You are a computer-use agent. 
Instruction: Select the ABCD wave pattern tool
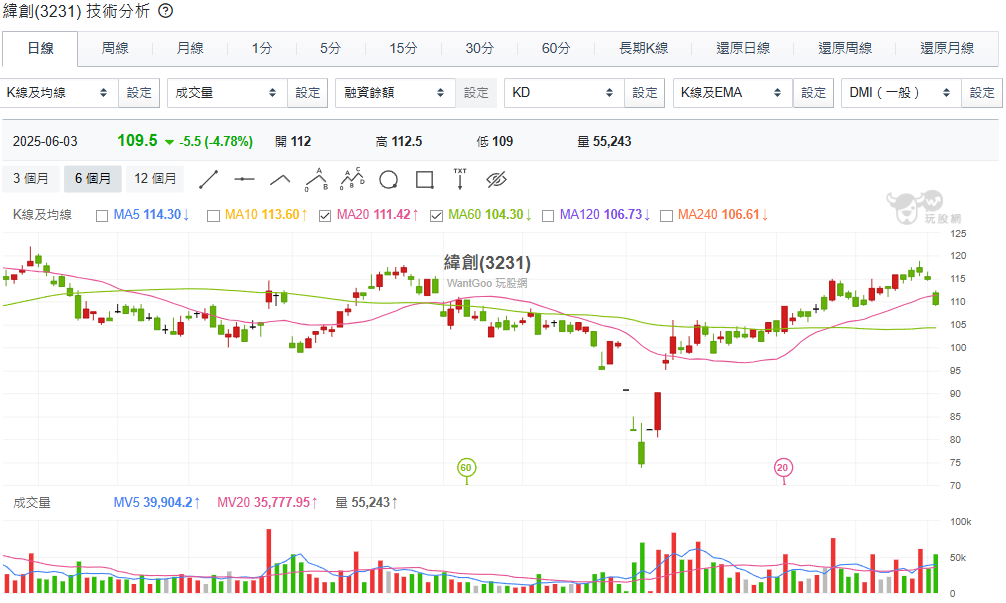tap(352, 179)
